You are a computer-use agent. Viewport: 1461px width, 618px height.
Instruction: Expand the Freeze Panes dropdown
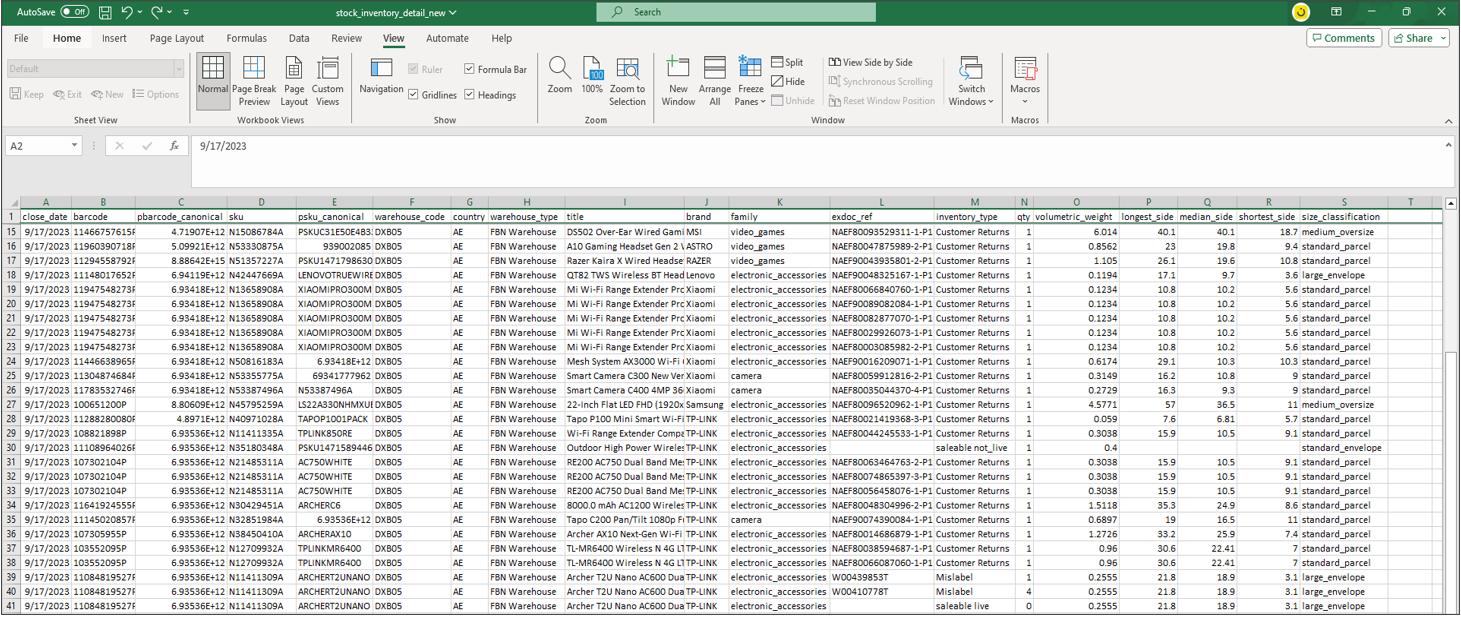pyautogui.click(x=750, y=101)
